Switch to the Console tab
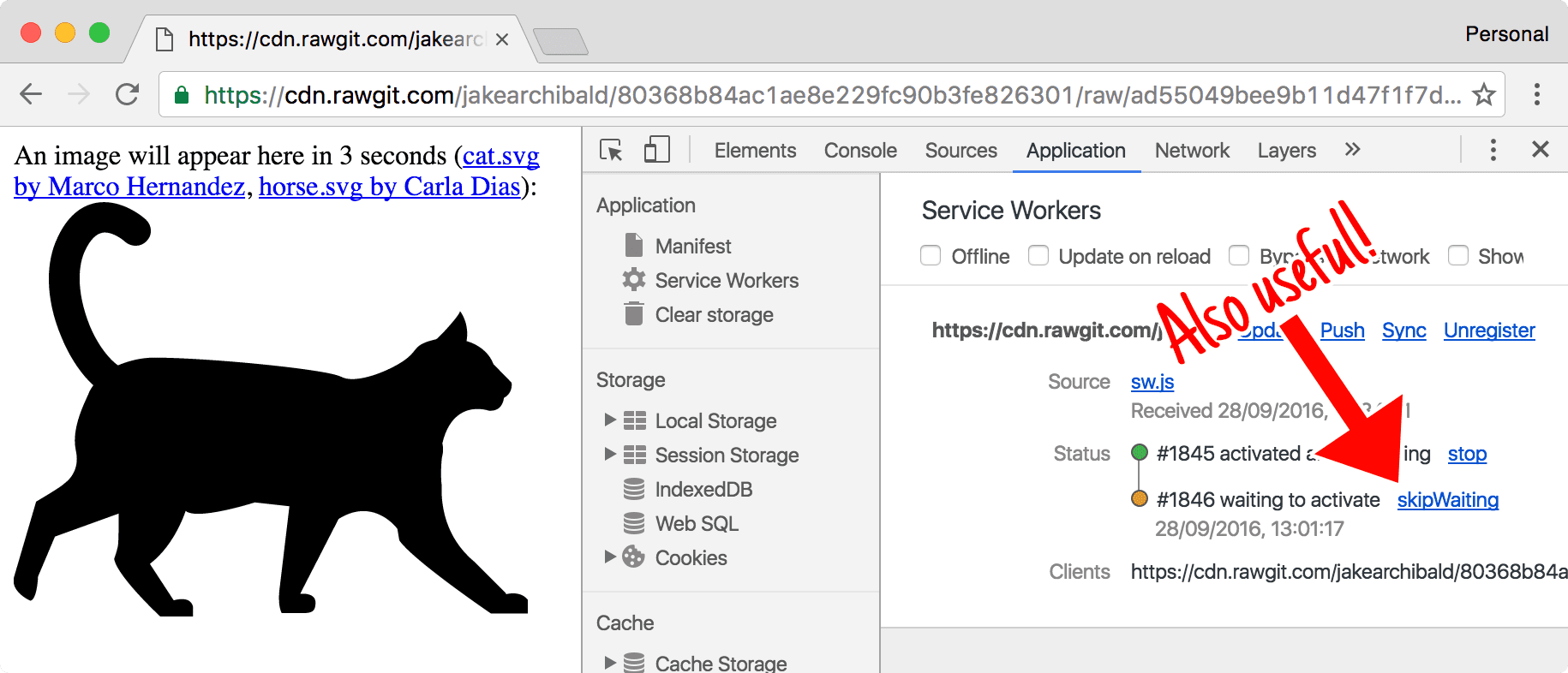 (x=859, y=151)
